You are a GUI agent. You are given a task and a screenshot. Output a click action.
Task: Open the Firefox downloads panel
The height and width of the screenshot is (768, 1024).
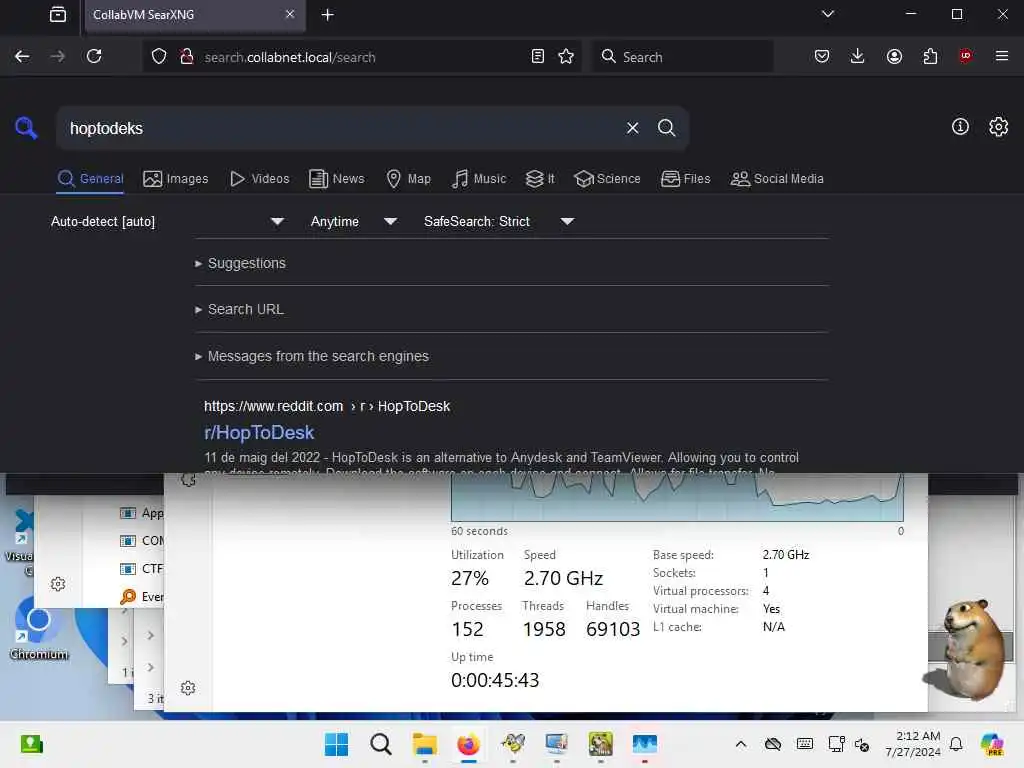point(857,57)
